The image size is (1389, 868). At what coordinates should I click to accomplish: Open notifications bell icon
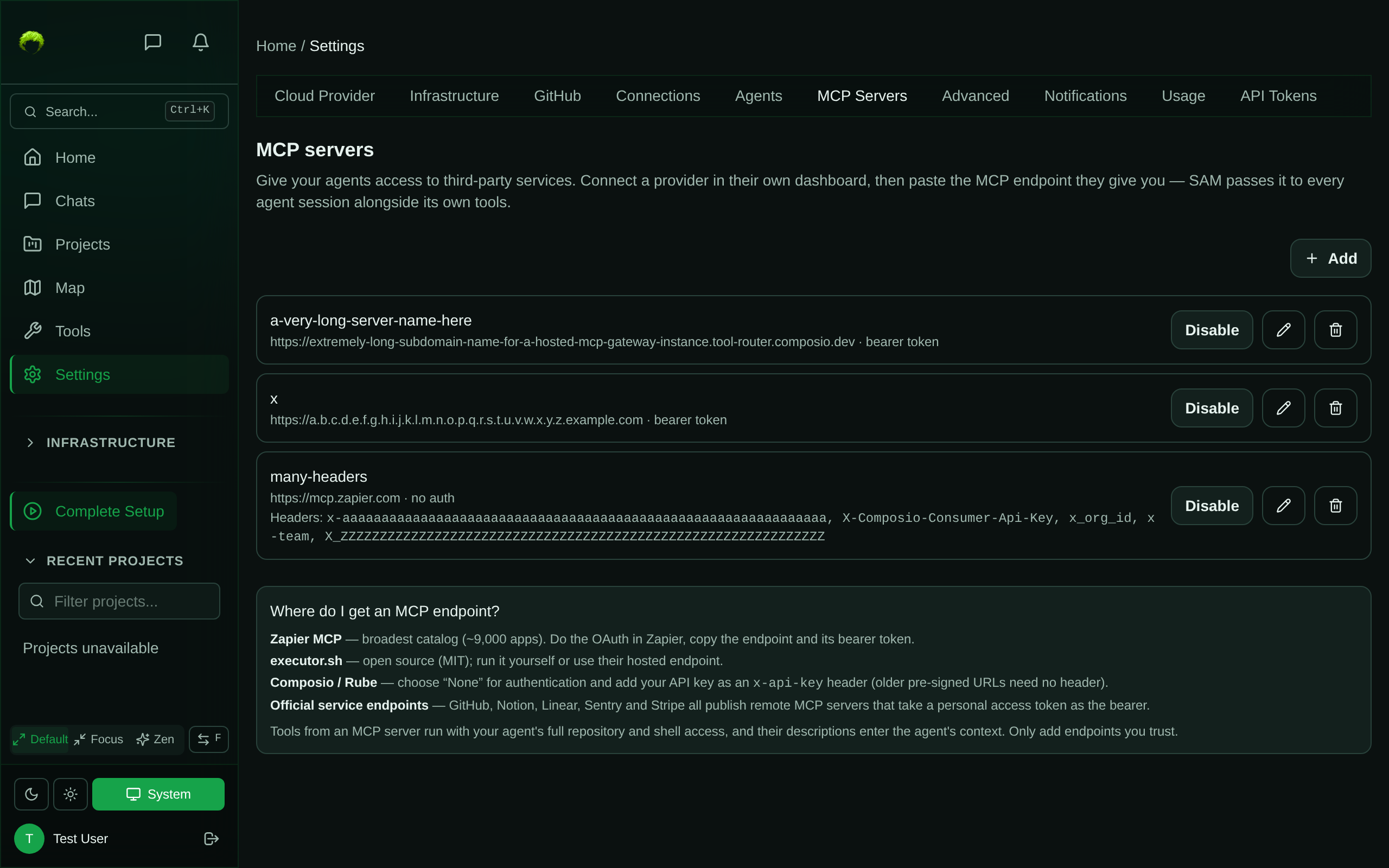coord(200,42)
